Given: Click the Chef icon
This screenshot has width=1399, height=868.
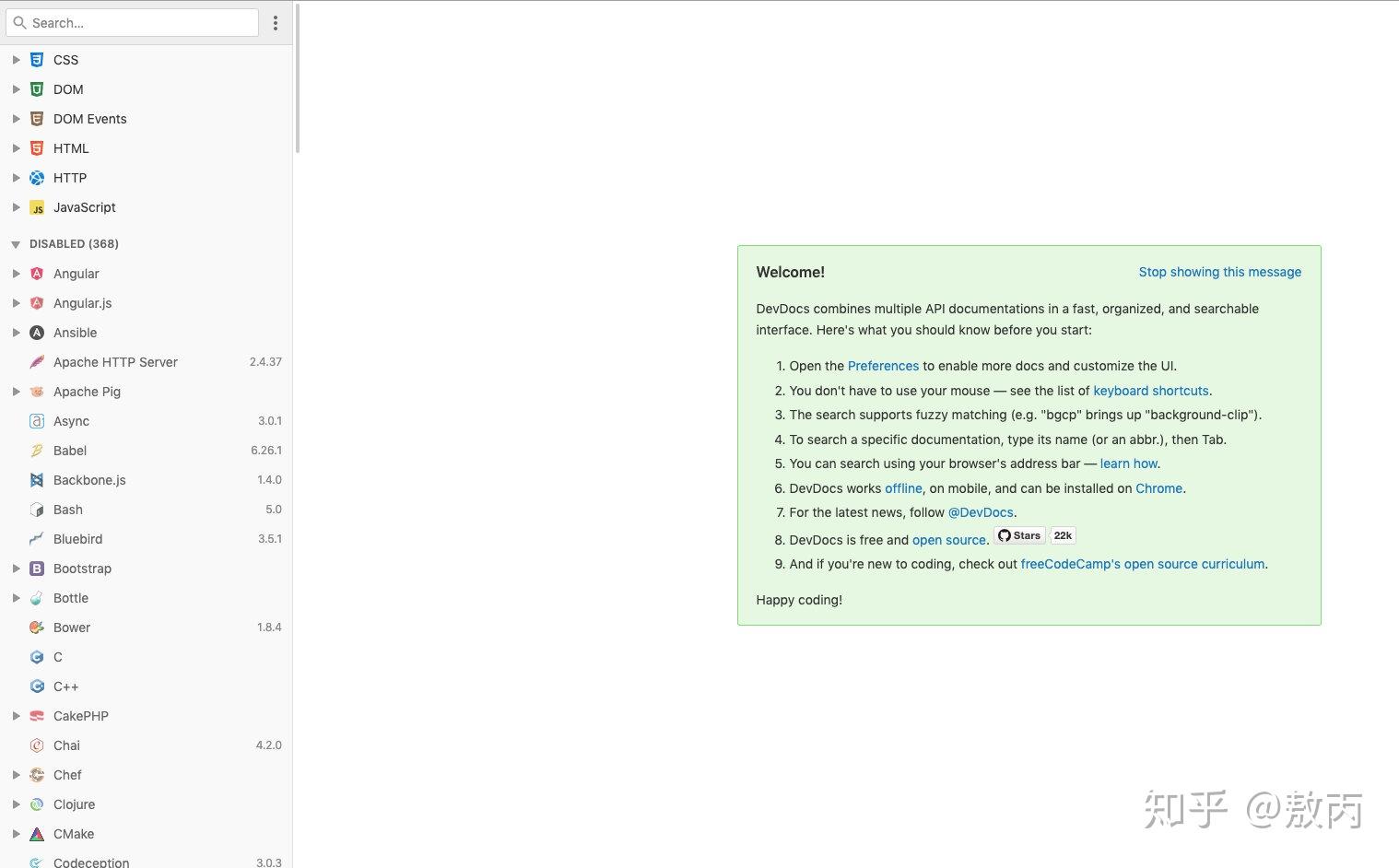Looking at the screenshot, I should (37, 775).
